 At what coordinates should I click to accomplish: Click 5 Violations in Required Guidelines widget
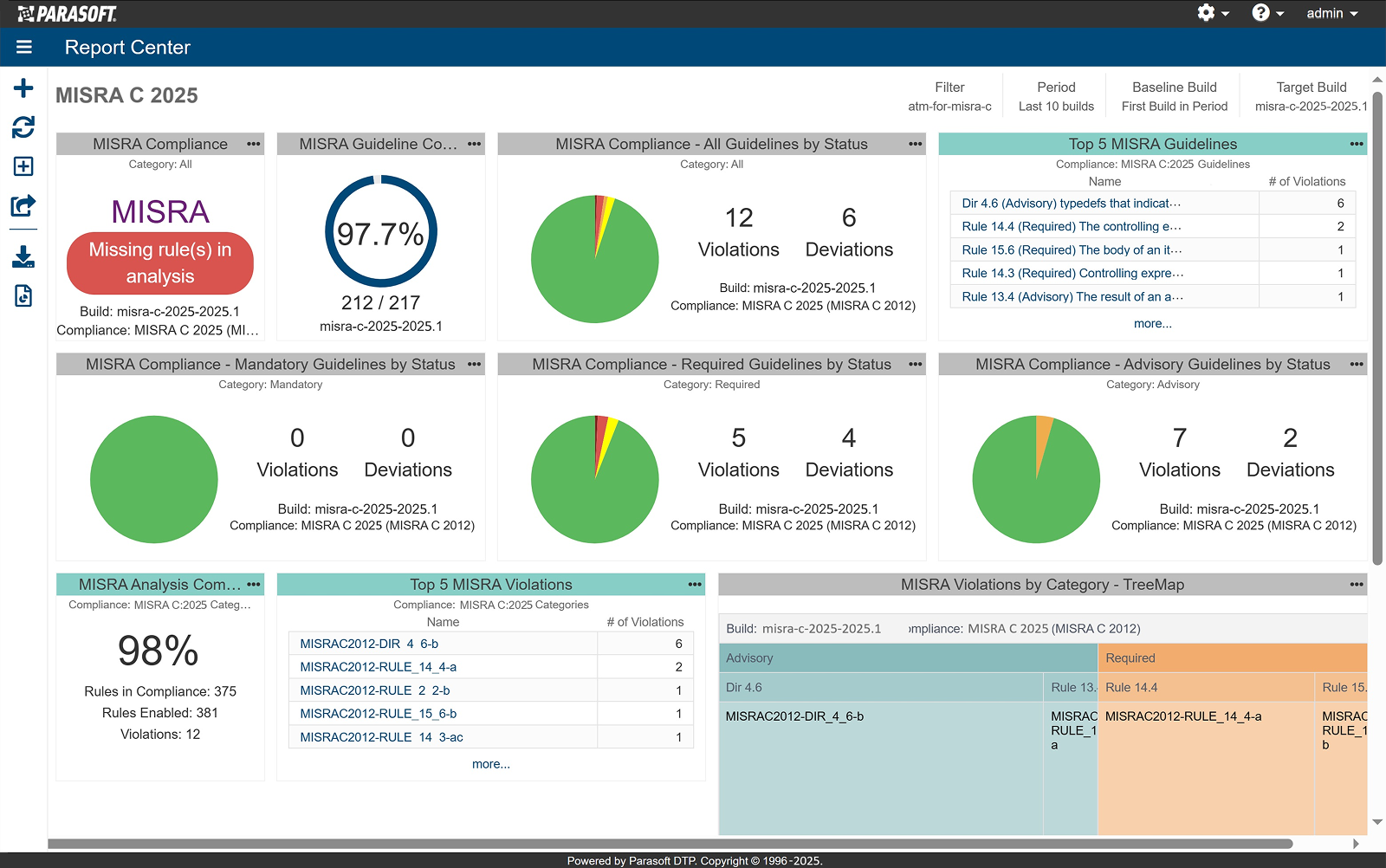pos(739,452)
